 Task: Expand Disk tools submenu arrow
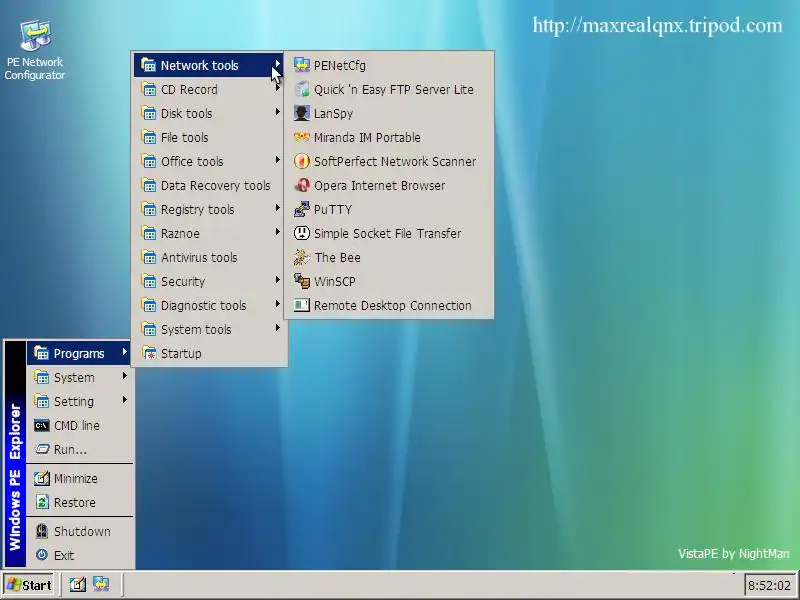click(x=278, y=112)
